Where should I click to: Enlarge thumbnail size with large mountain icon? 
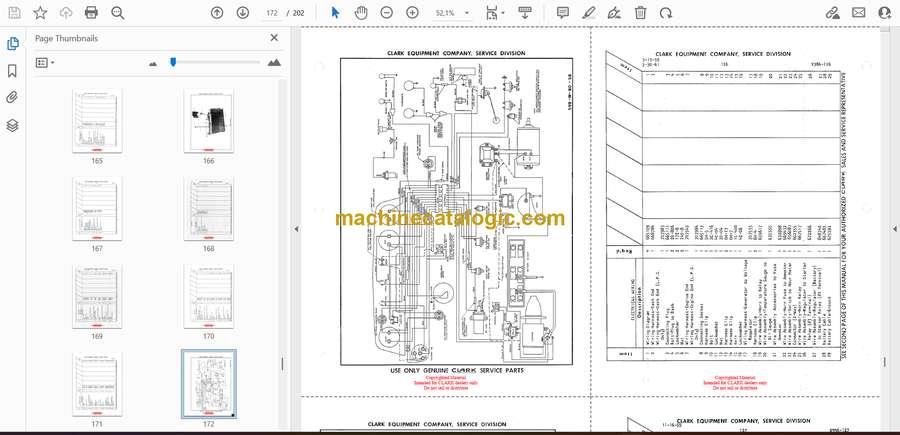pos(274,63)
